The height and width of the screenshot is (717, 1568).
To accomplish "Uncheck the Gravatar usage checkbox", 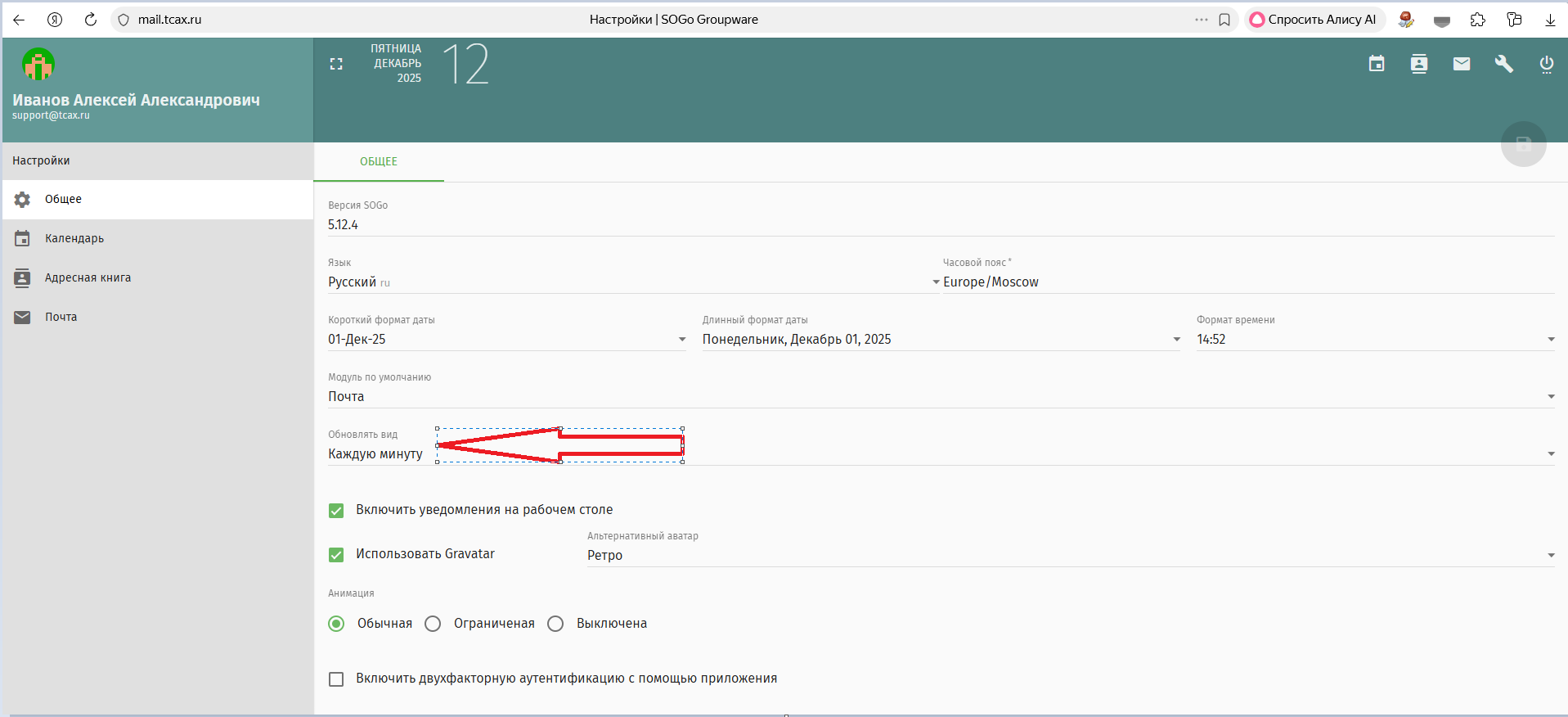I will click(336, 555).
